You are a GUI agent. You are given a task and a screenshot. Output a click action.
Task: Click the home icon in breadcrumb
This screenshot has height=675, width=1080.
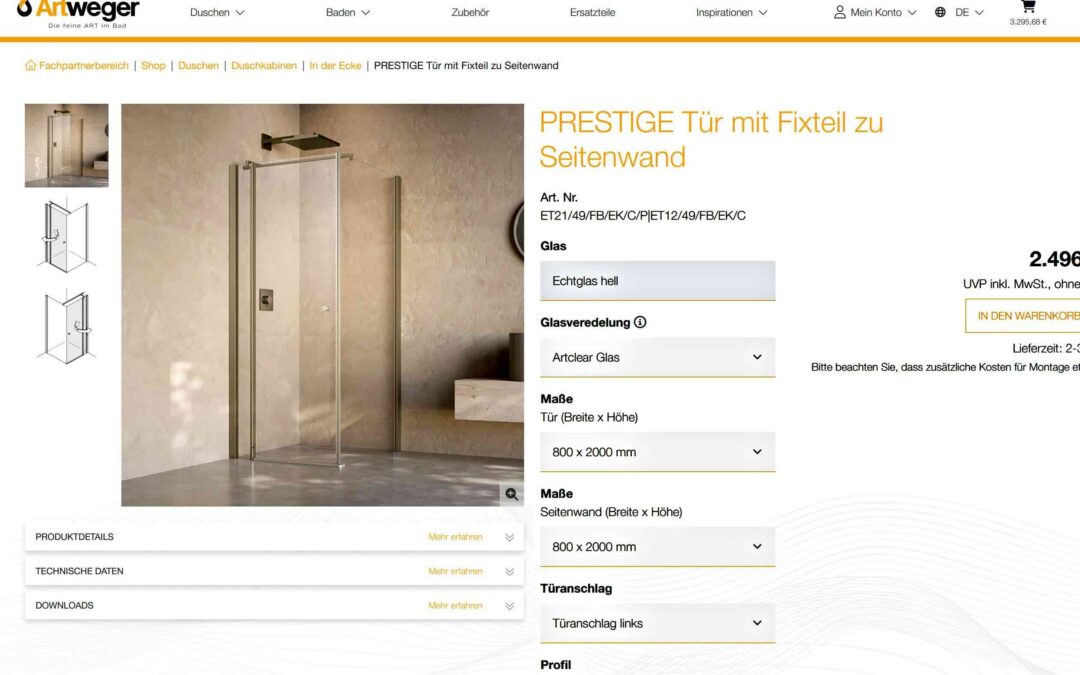[x=30, y=65]
